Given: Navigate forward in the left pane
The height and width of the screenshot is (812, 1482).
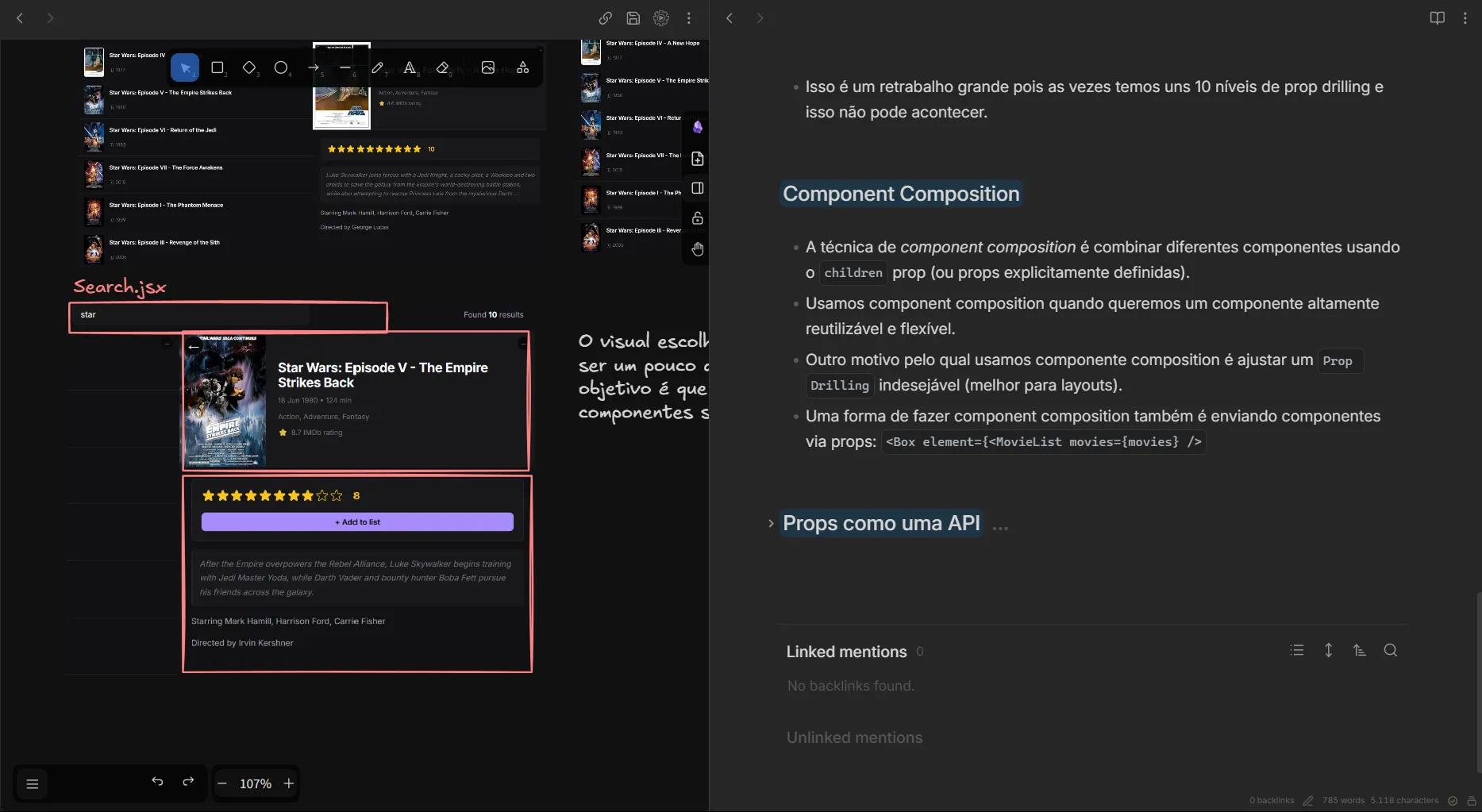Looking at the screenshot, I should pyautogui.click(x=50, y=18).
